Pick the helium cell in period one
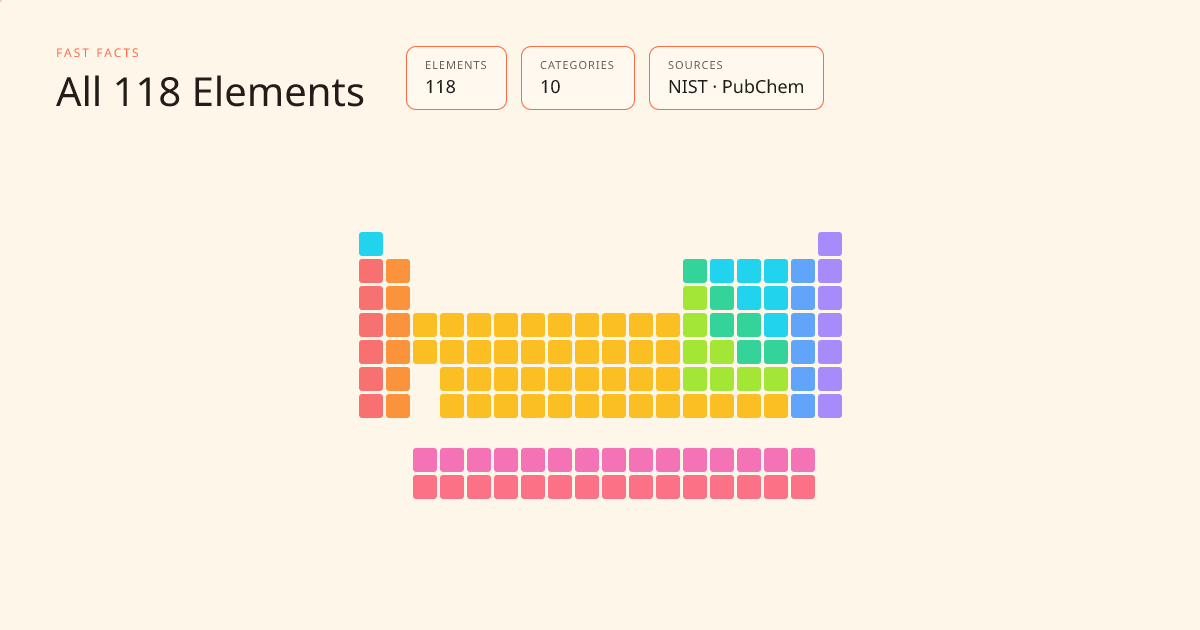 [830, 244]
